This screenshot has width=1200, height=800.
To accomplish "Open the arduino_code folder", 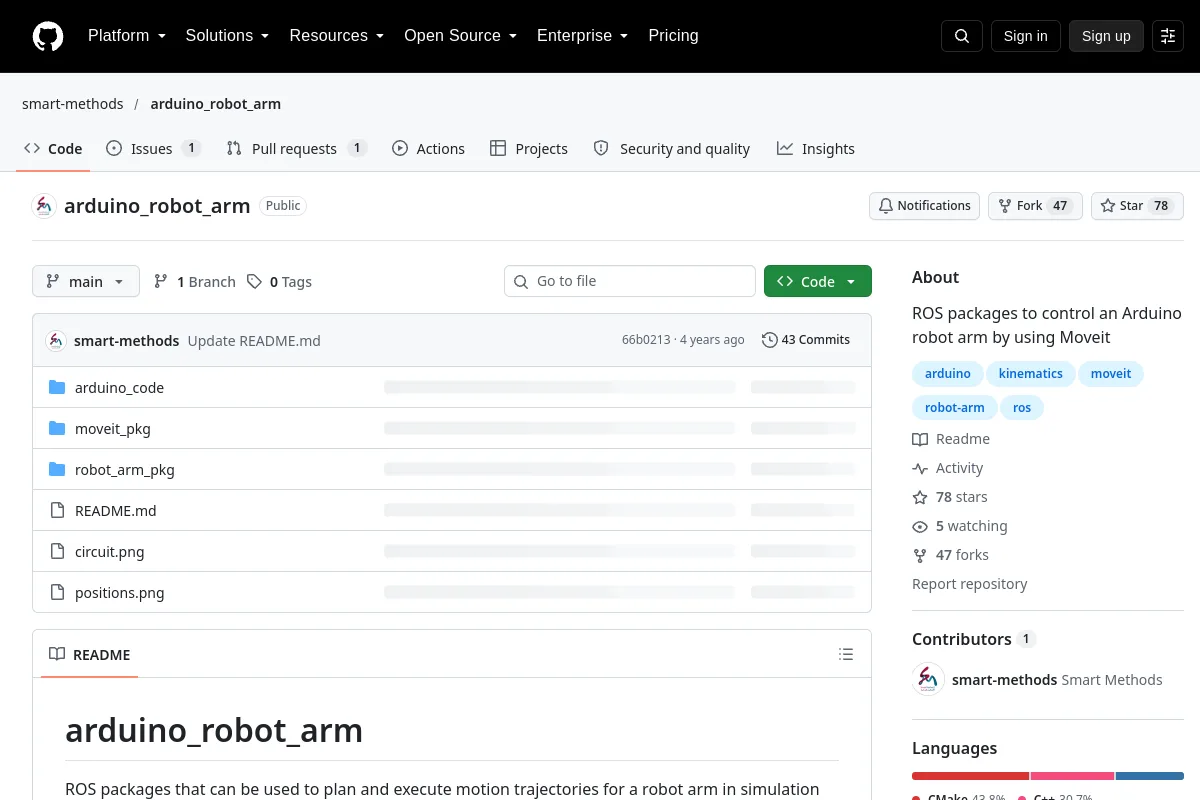I will 119,388.
